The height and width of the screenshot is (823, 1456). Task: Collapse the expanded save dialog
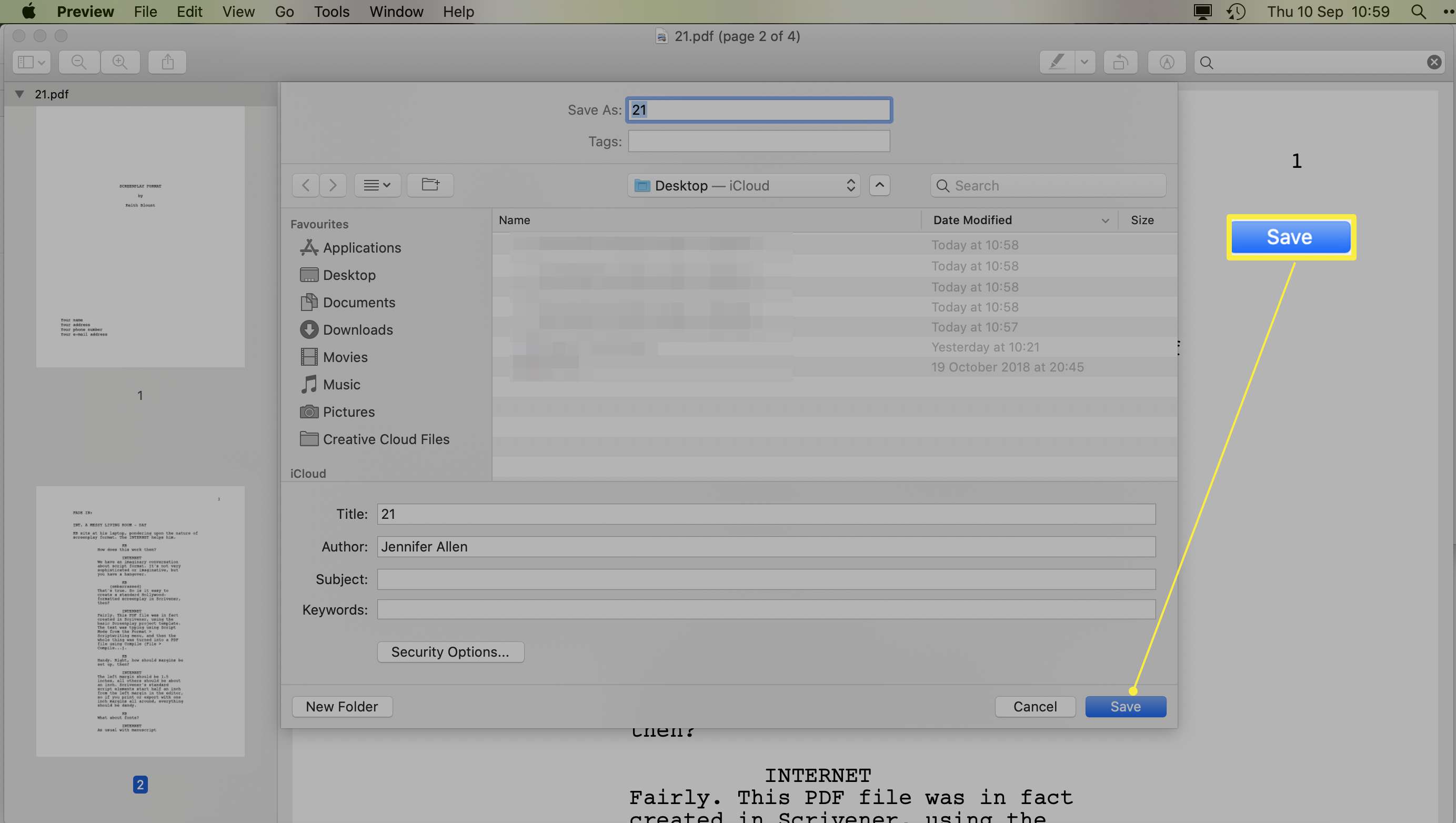pyautogui.click(x=879, y=185)
